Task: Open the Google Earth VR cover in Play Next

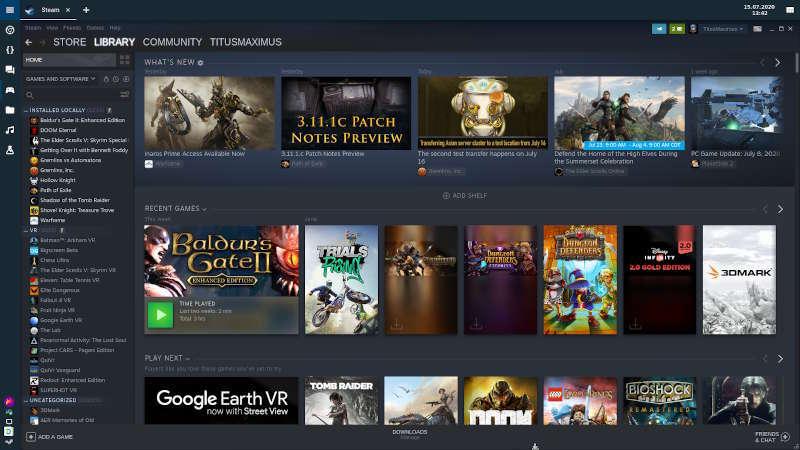Action: pyautogui.click(x=221, y=401)
